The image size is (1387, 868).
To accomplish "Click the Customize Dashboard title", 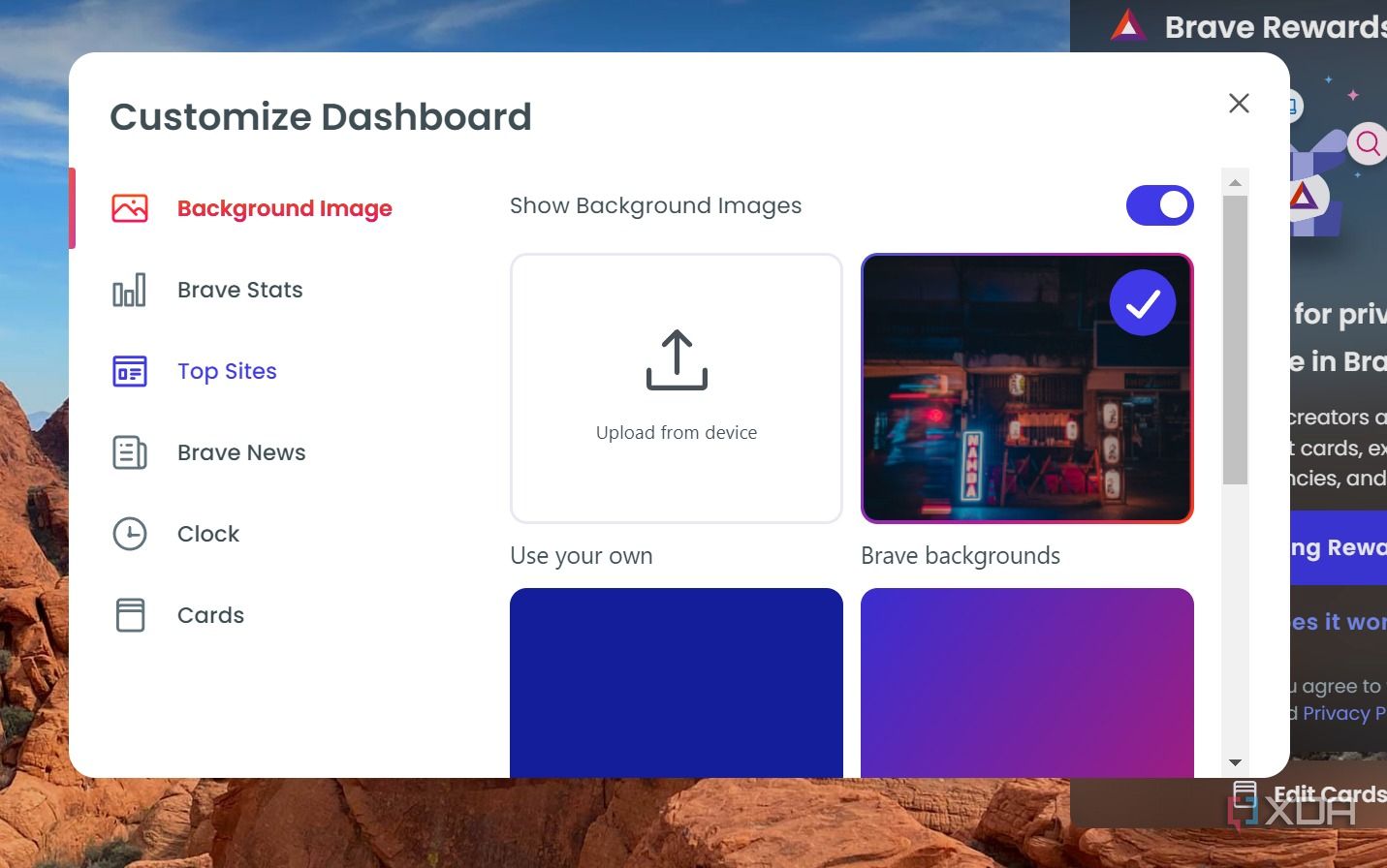I will pyautogui.click(x=321, y=117).
